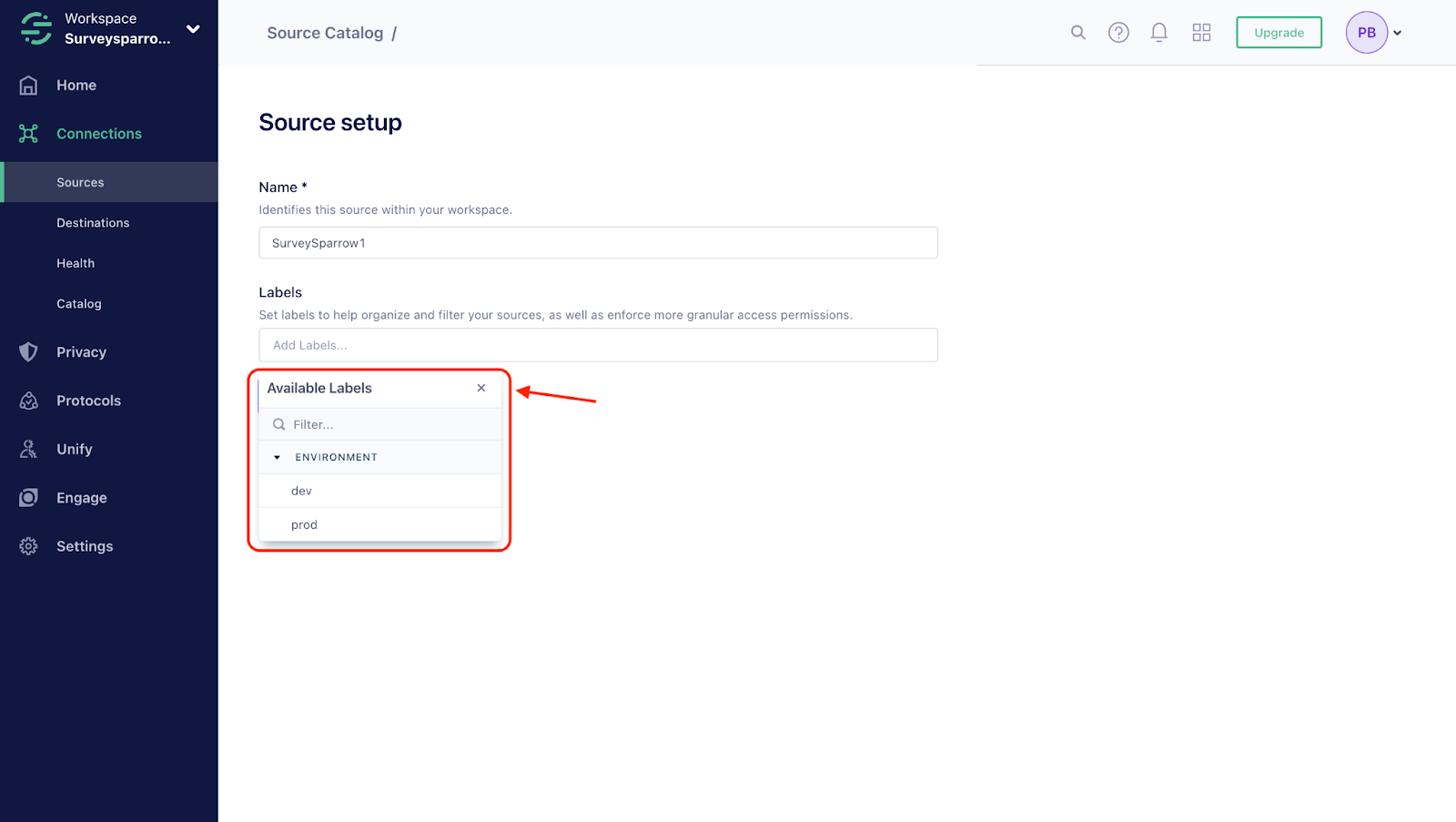This screenshot has height=822, width=1456.
Task: Open the Health menu item
Action: (76, 263)
